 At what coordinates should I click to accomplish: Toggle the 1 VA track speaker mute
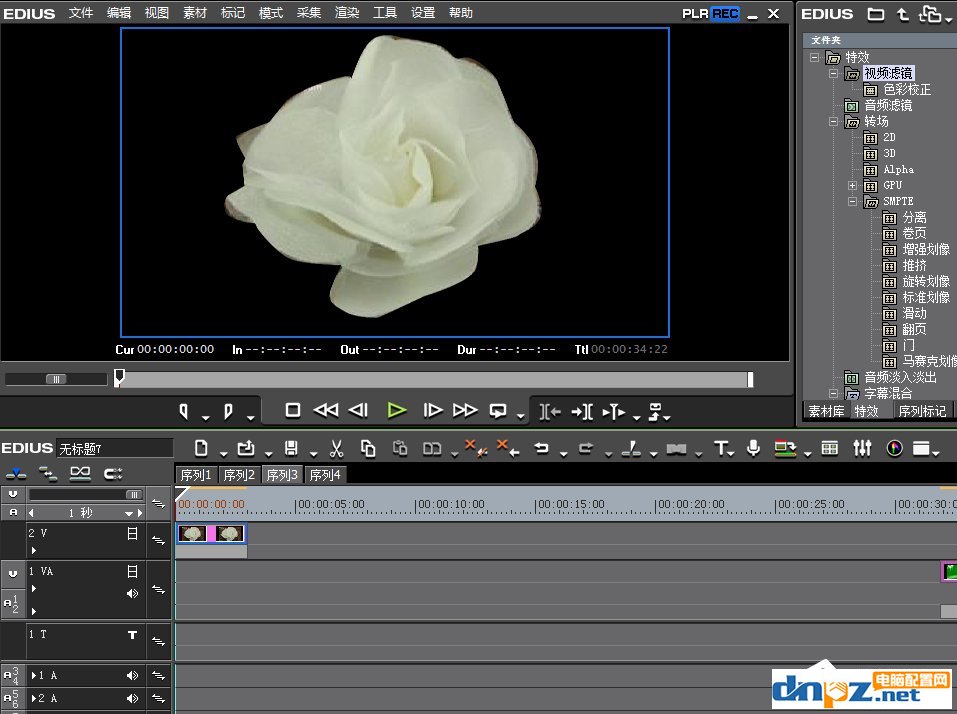pyautogui.click(x=132, y=593)
